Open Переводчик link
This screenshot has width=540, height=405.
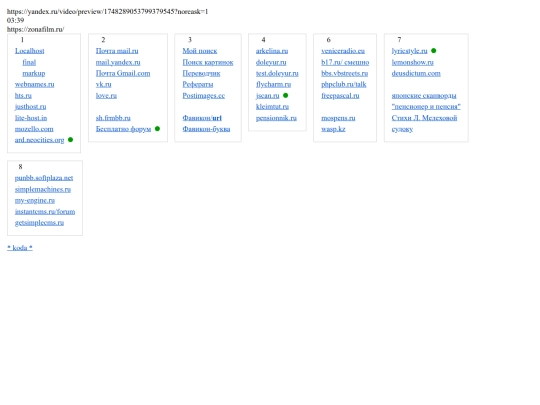tap(201, 73)
